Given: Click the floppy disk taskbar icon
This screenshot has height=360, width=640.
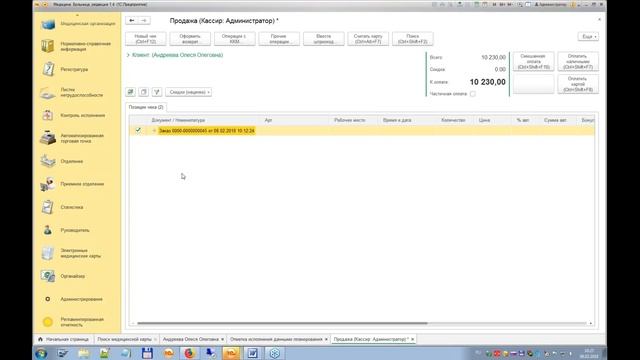Looking at the screenshot, I should pyautogui.click(x=147, y=353).
